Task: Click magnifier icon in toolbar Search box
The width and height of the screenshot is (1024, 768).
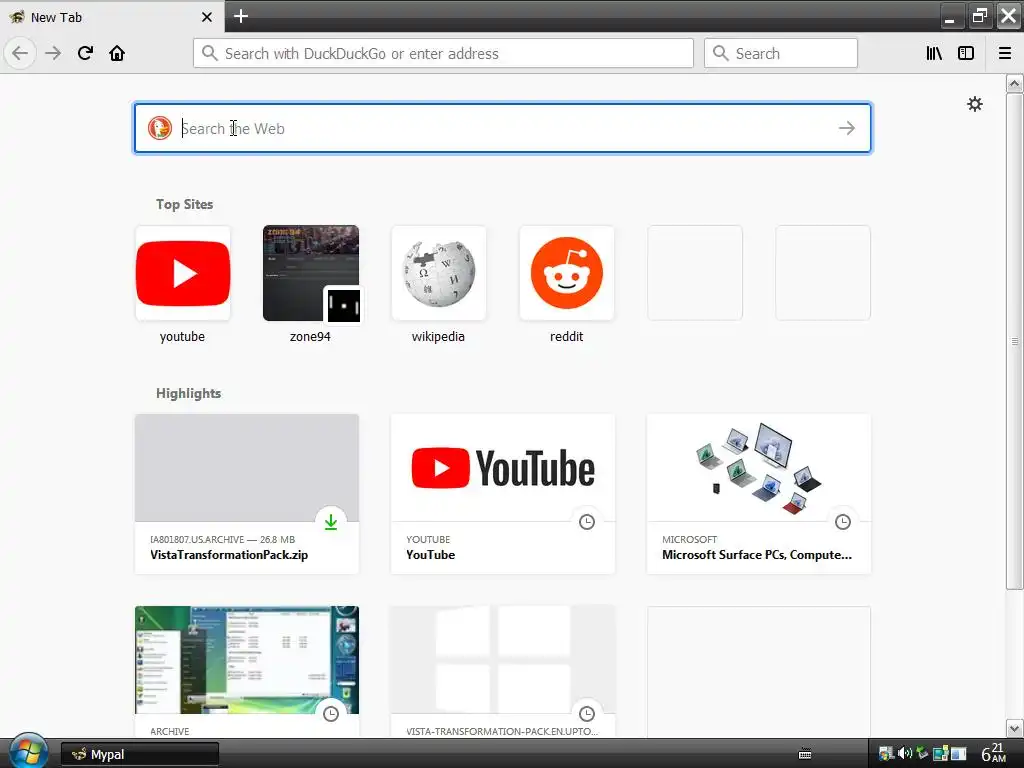Action: tap(720, 53)
